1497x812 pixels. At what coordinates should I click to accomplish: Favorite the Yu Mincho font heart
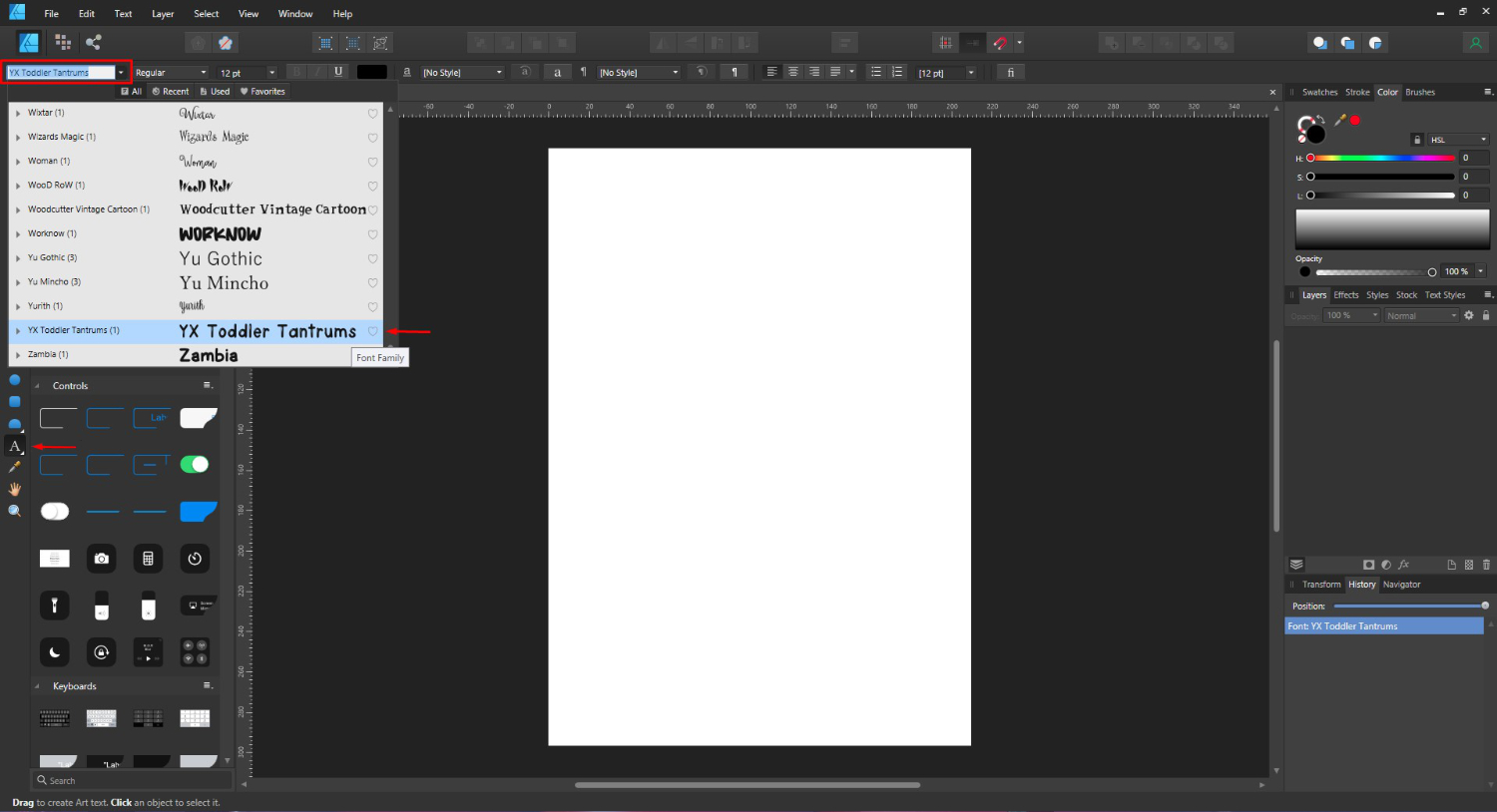(x=373, y=283)
